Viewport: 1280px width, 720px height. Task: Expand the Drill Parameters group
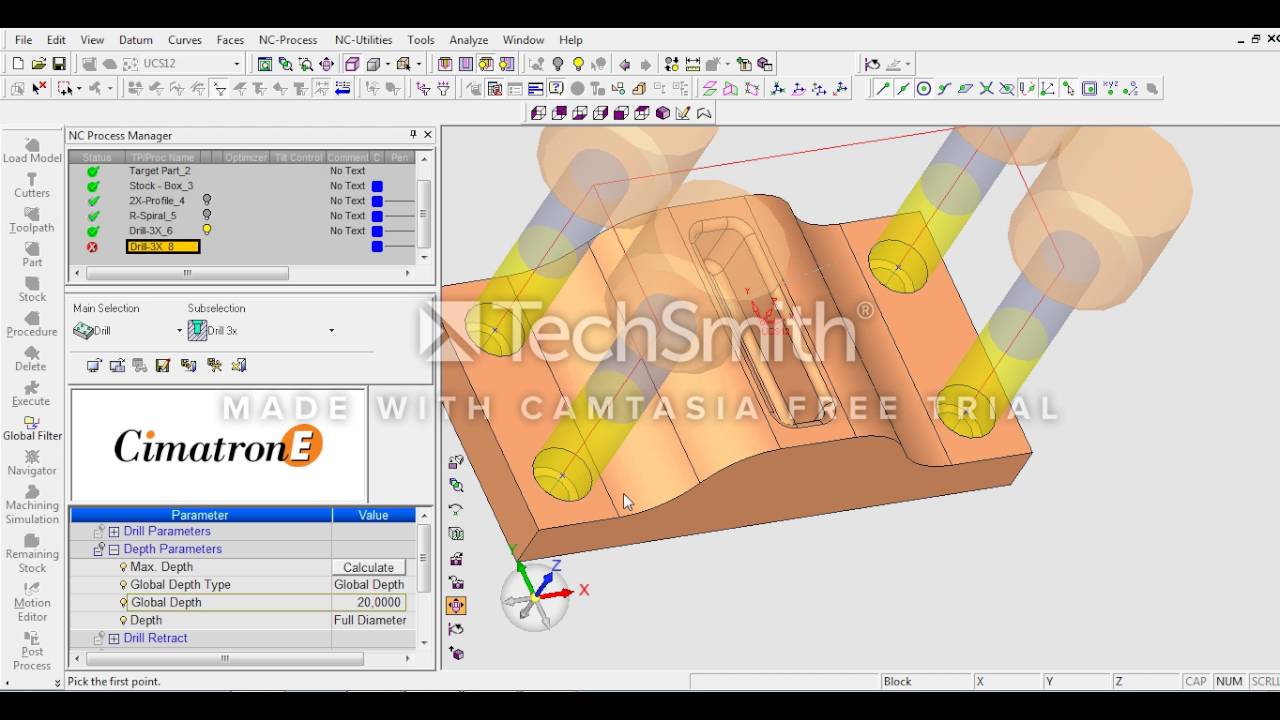click(x=114, y=531)
